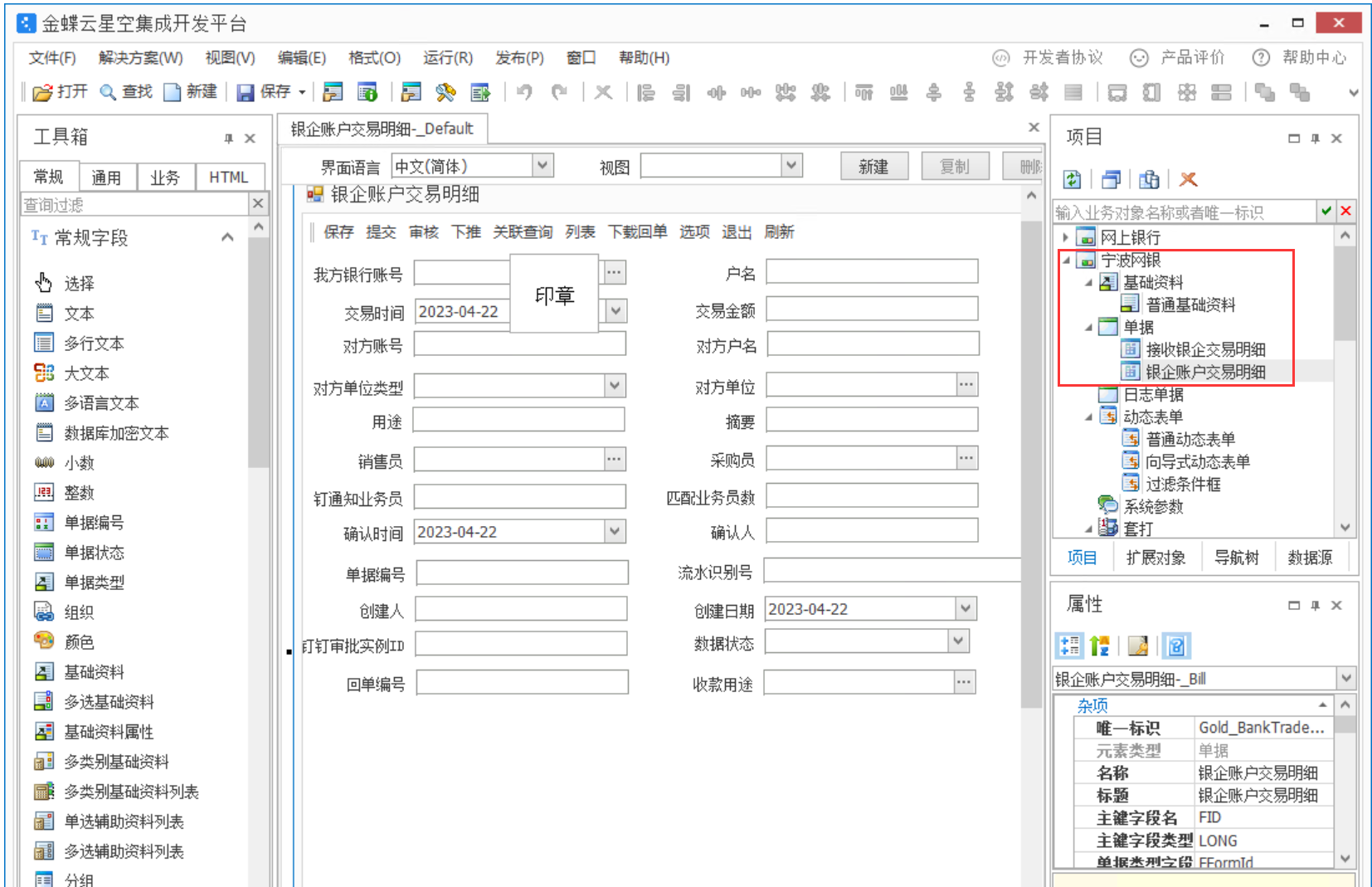Switch to the 导航树 tab
The width and height of the screenshot is (1372, 887).
point(1236,558)
